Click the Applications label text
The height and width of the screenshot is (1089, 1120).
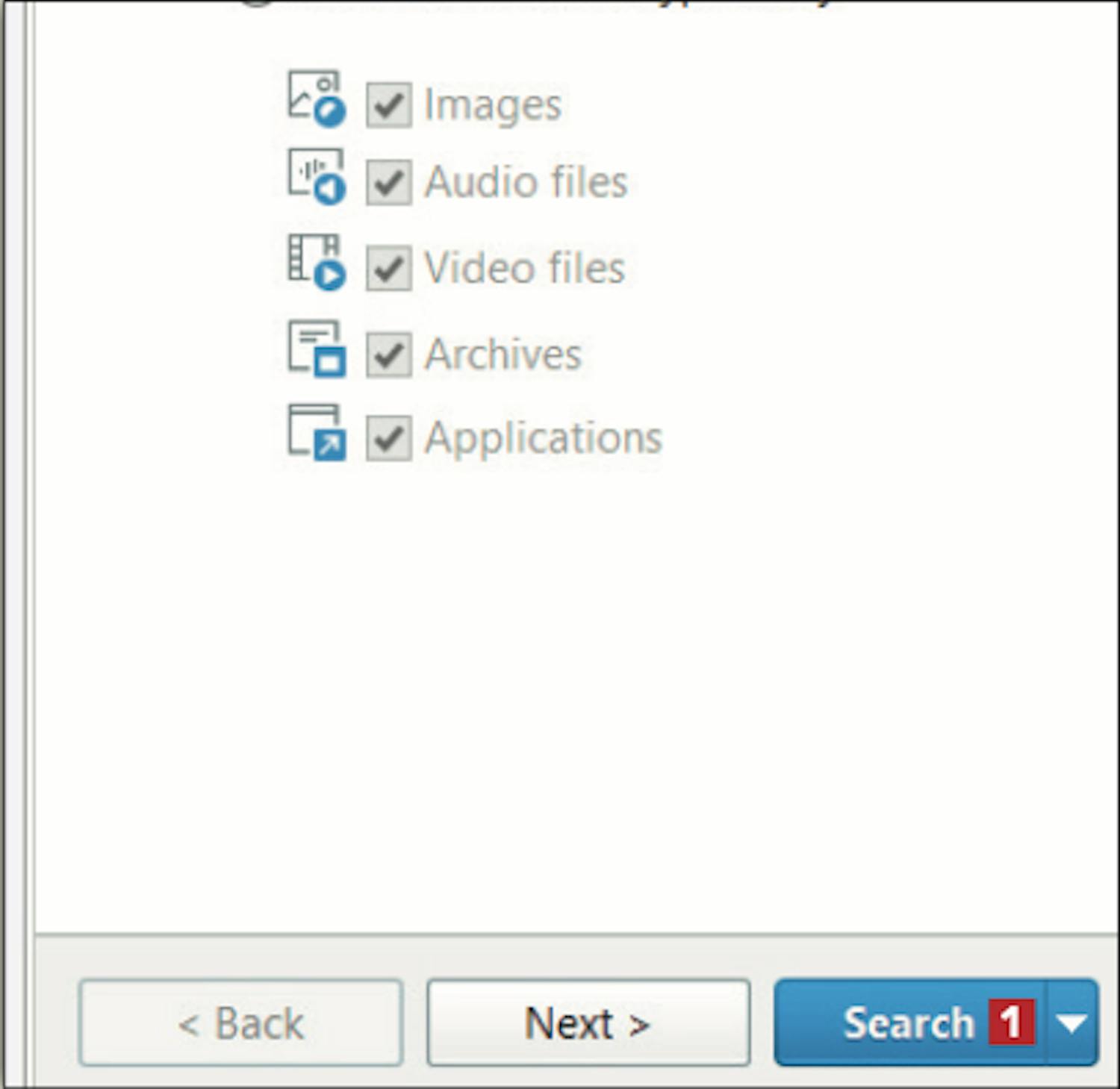coord(543,439)
